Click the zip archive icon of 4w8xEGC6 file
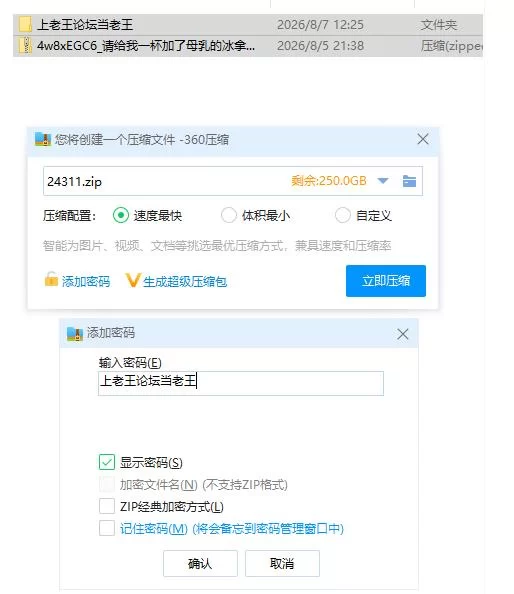 tap(25, 46)
